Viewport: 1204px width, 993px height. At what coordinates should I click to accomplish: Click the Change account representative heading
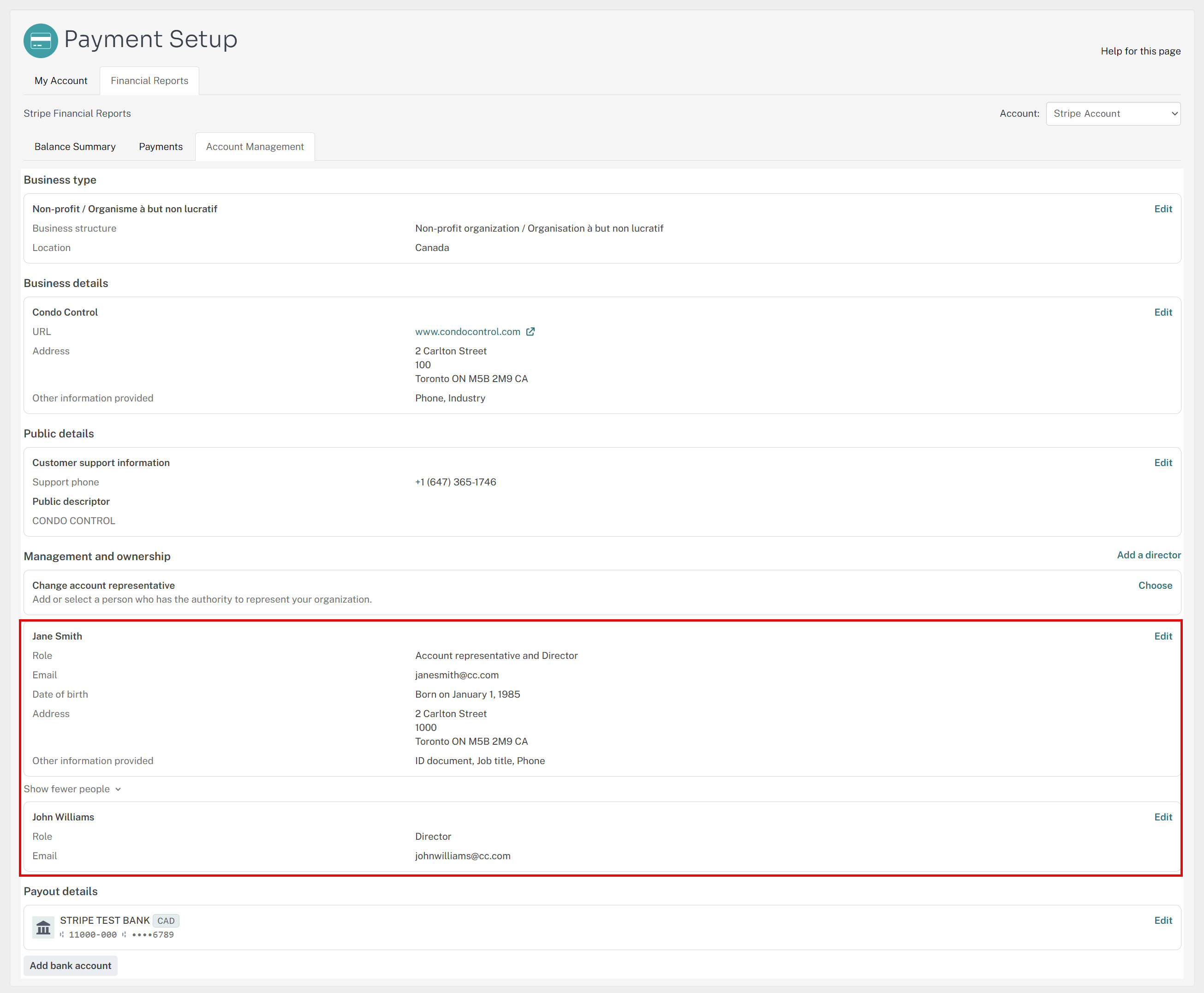coord(103,585)
